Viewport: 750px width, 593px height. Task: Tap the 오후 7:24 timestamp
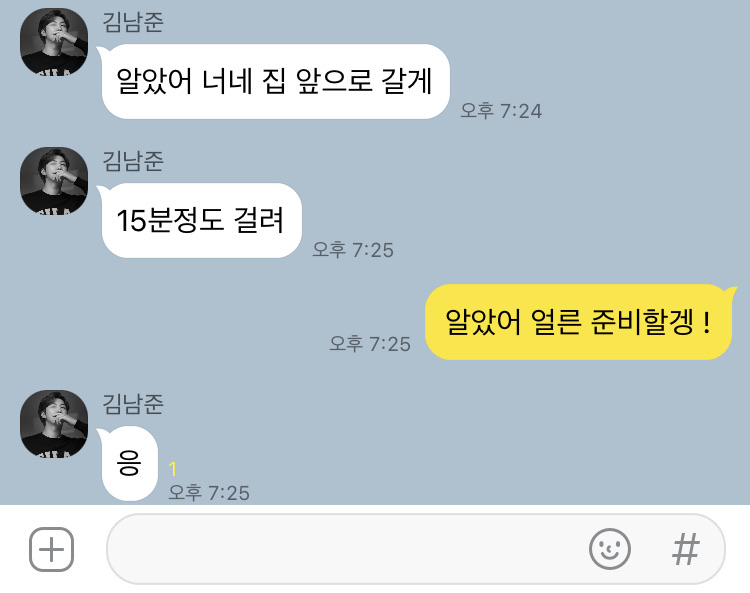(501, 111)
